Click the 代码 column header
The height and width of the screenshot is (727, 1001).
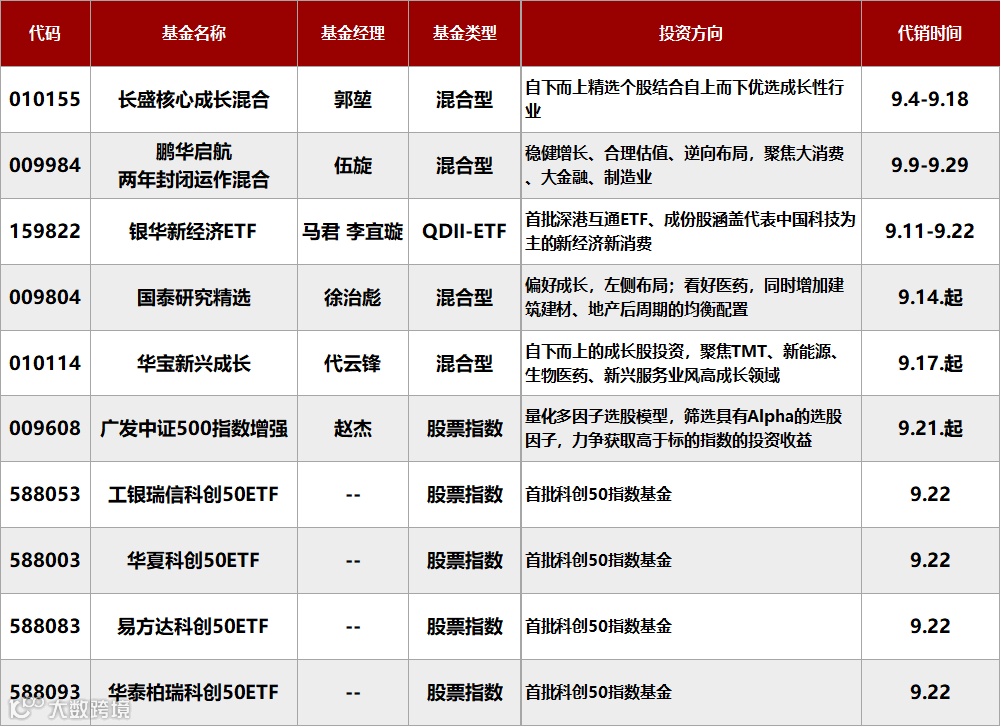pos(45,33)
